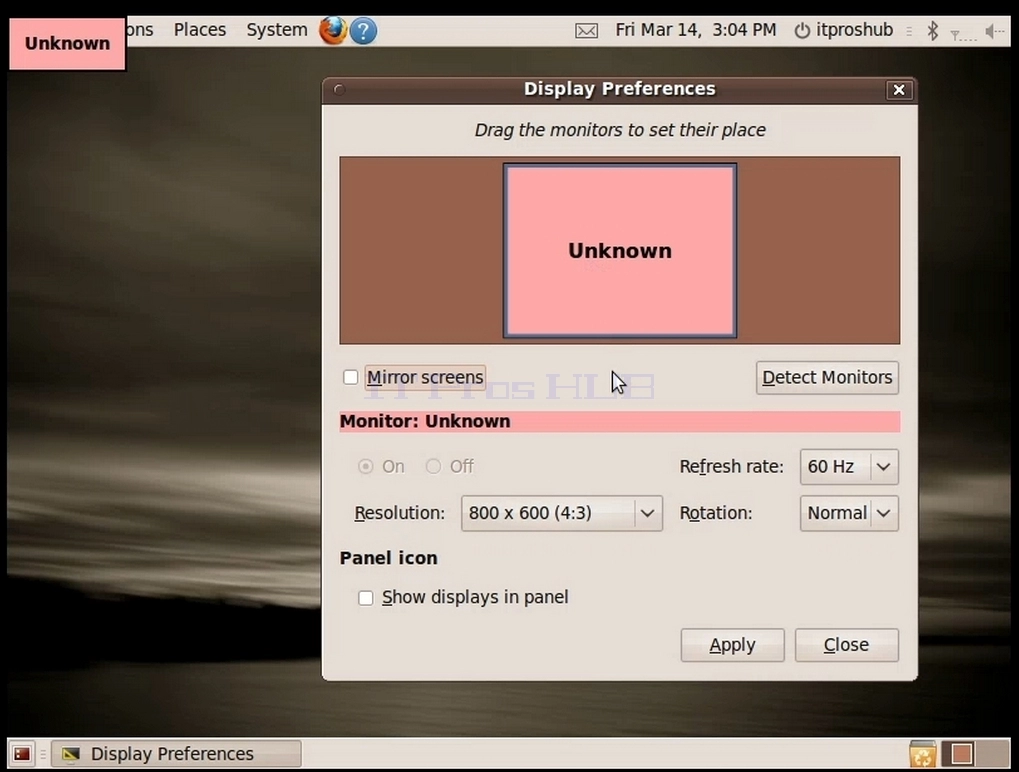Open the Rotation Normal dropdown
Screen dimensions: 1019x772
[849, 513]
